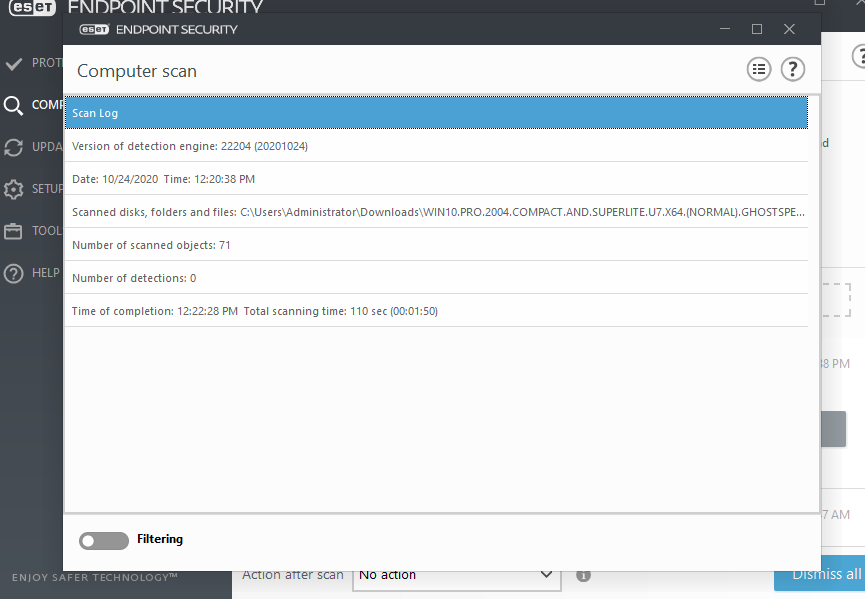Click the dashed drop area in the main window

(x=837, y=300)
